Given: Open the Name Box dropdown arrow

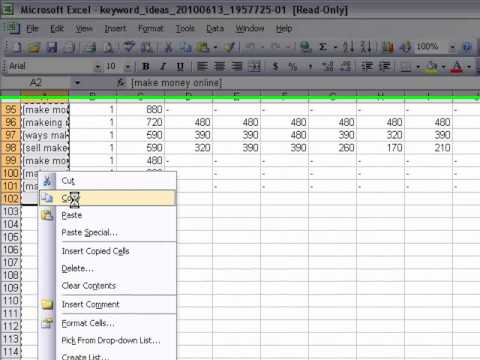Looking at the screenshot, I should click(77, 82).
